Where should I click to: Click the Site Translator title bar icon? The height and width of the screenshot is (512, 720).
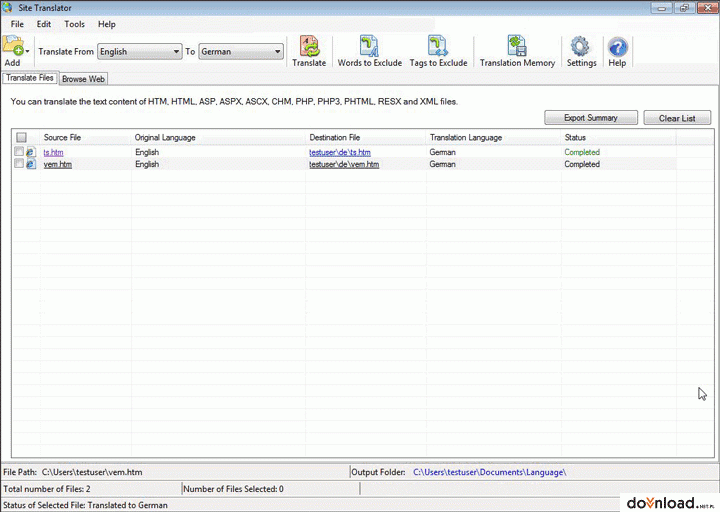[x=7, y=7]
